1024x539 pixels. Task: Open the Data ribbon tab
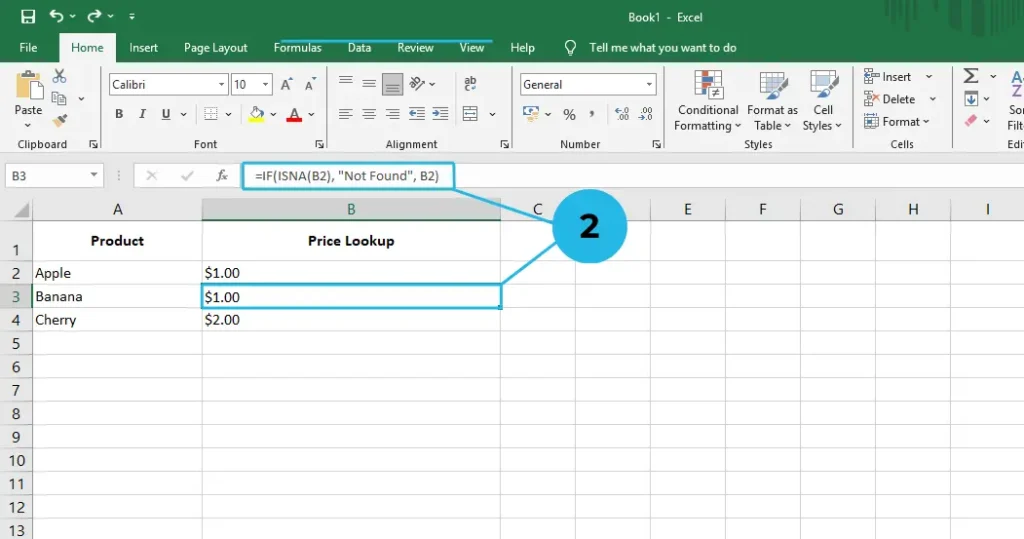click(359, 48)
